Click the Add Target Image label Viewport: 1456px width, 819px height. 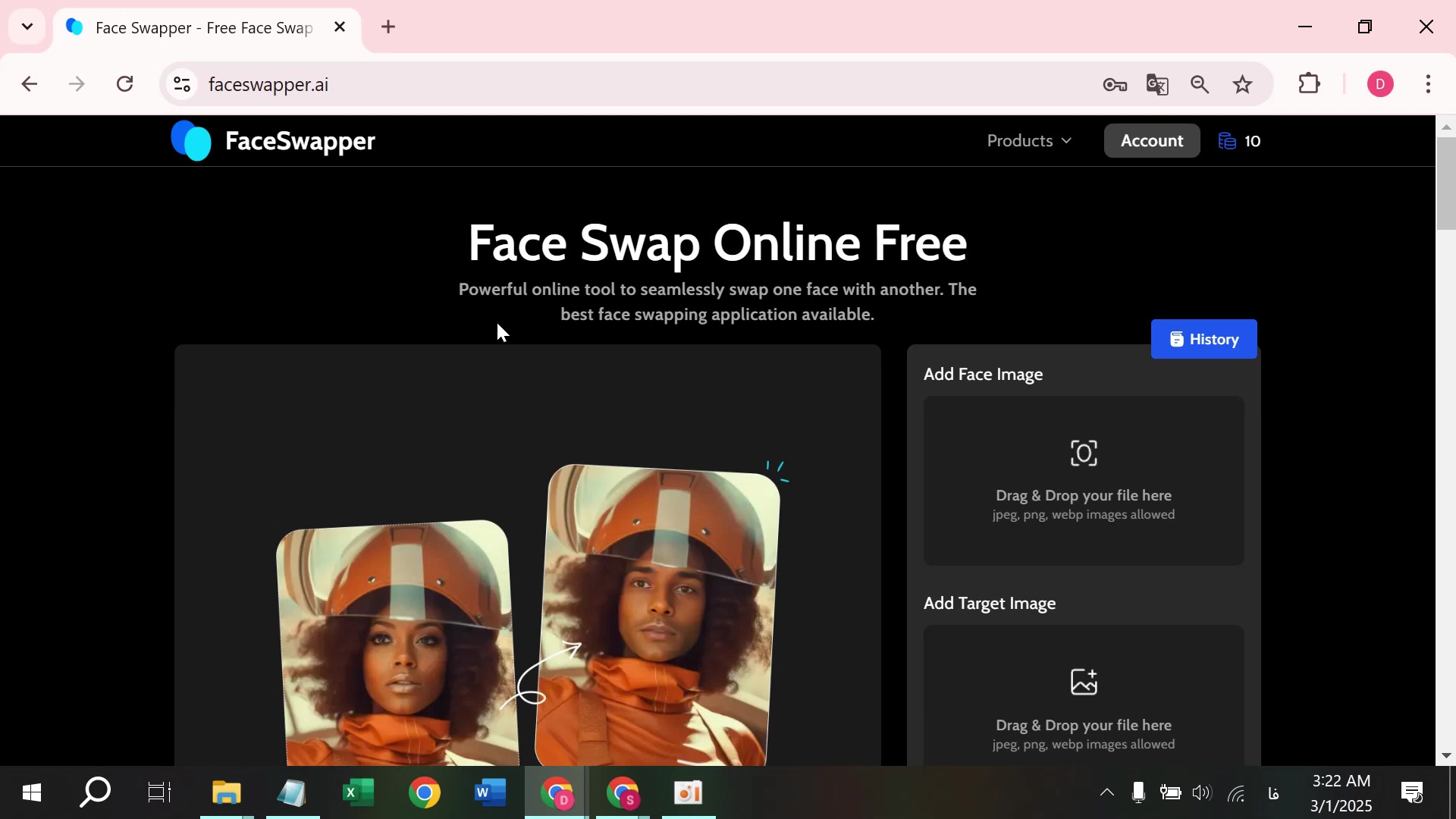(990, 604)
